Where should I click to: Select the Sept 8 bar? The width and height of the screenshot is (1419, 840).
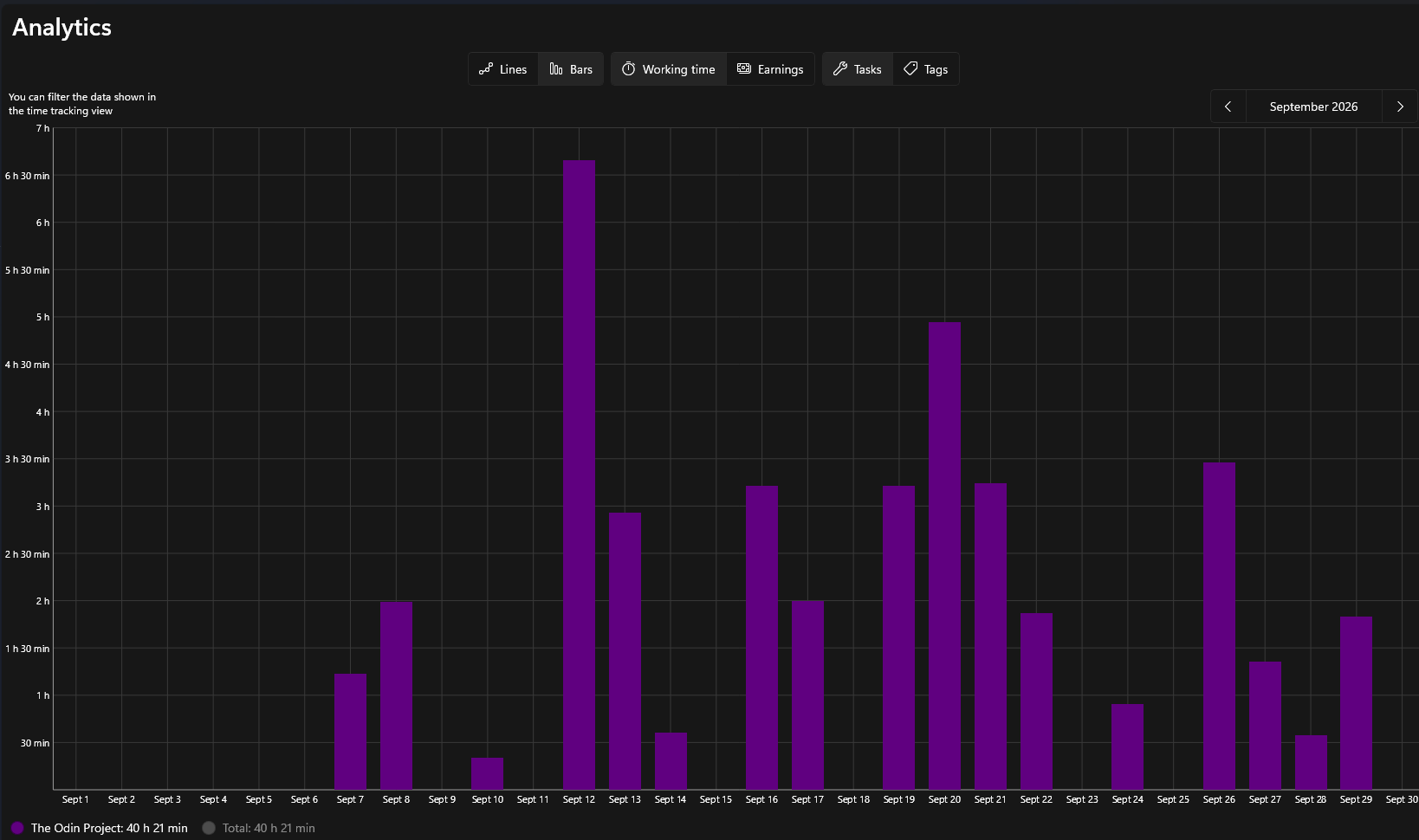(x=396, y=695)
